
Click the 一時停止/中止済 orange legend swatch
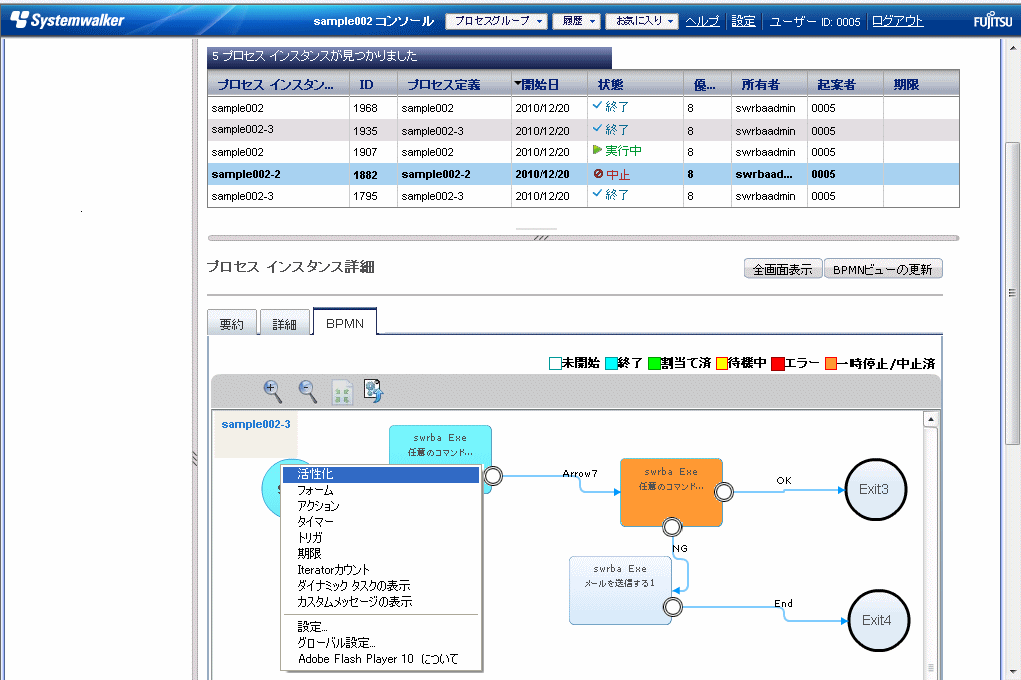831,363
